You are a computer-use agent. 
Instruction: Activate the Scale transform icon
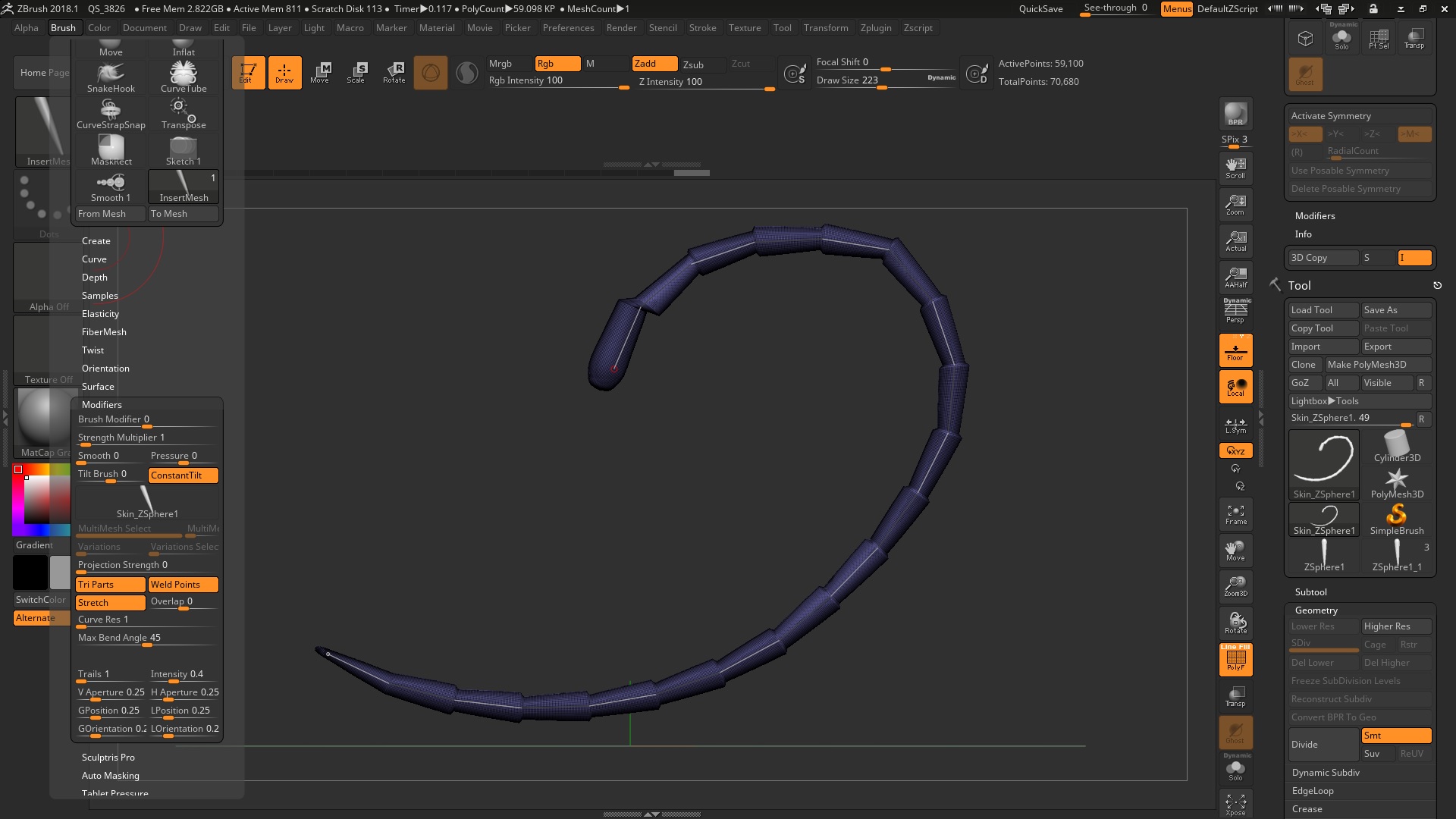356,73
